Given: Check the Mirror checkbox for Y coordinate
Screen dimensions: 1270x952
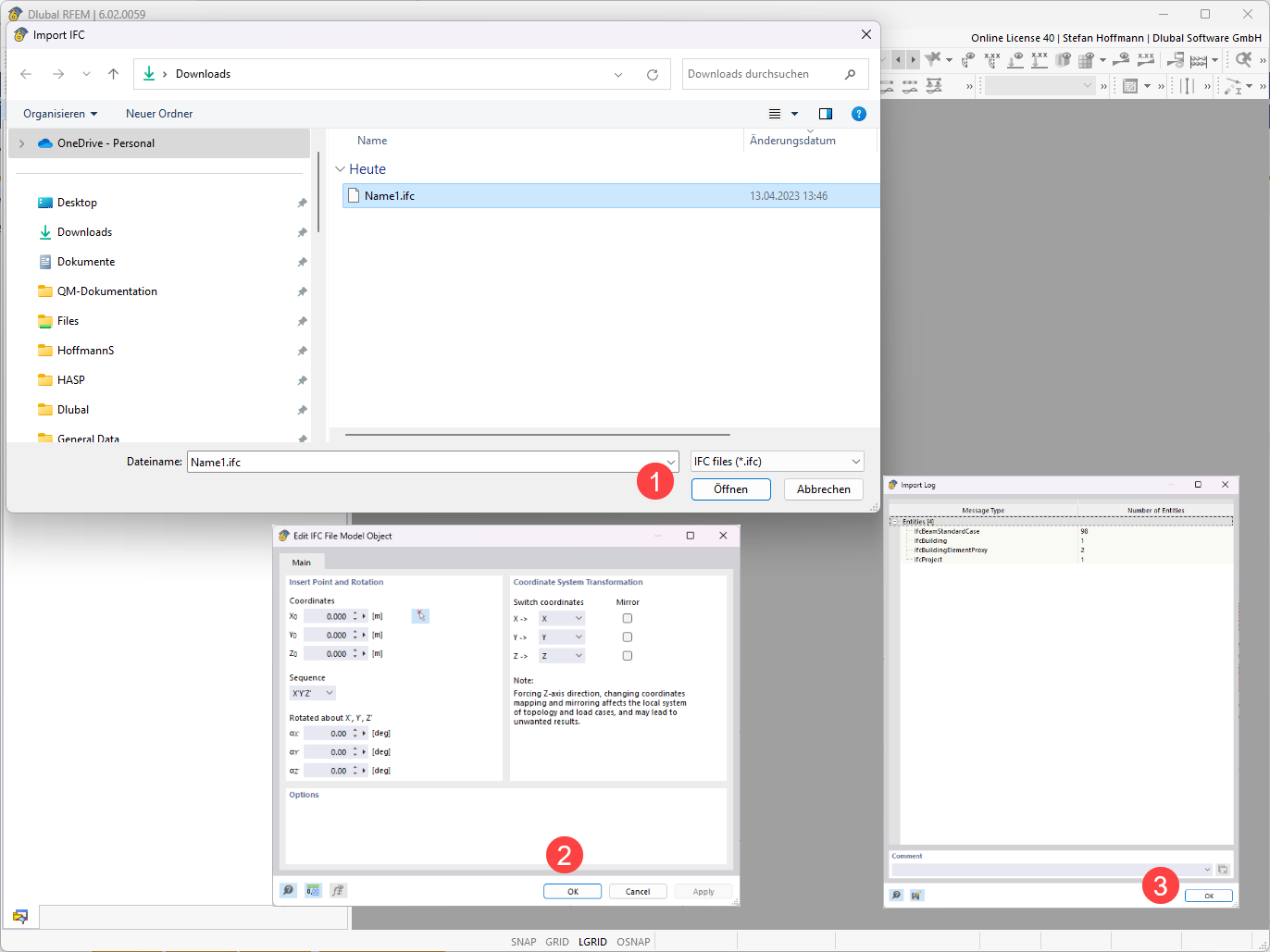Looking at the screenshot, I should pos(628,637).
